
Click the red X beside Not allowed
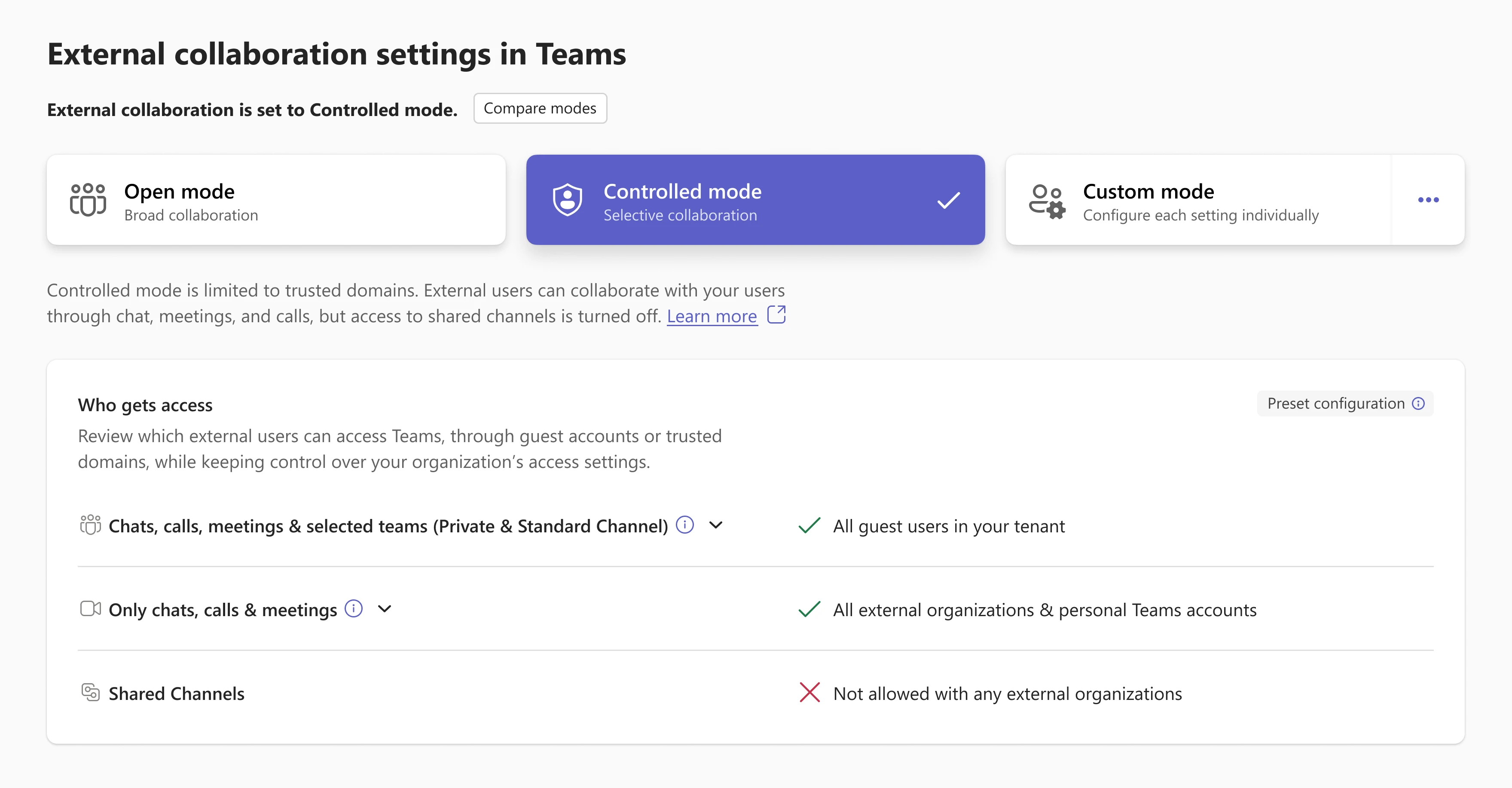pos(809,692)
